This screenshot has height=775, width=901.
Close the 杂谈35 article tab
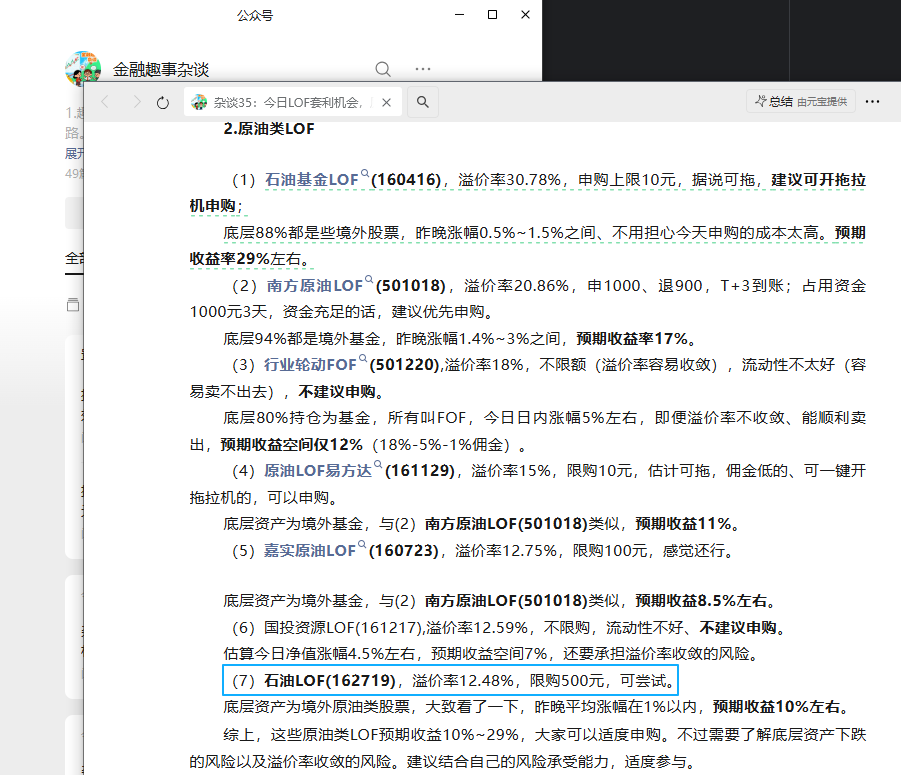(387, 102)
